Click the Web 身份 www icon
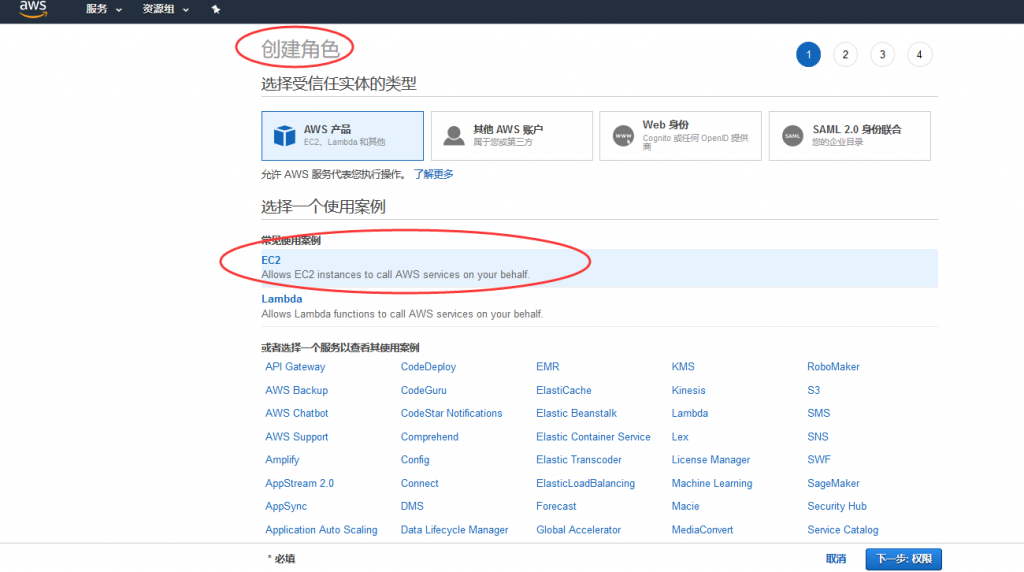1024x572 pixels. pyautogui.click(x=623, y=136)
